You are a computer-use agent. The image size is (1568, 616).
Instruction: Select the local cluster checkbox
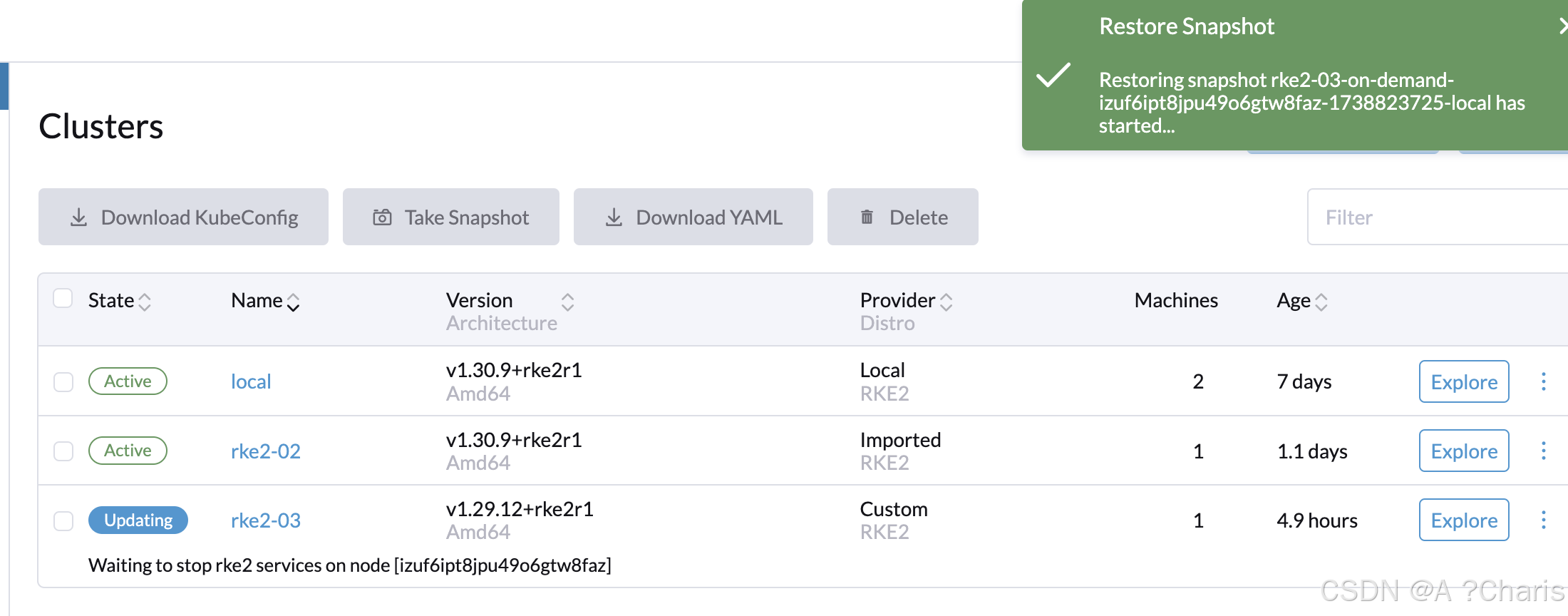pyautogui.click(x=63, y=381)
